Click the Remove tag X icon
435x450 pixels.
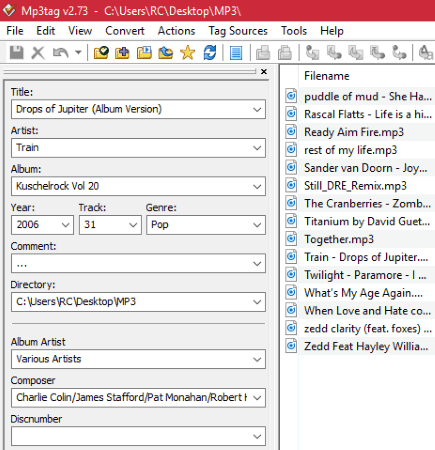pyautogui.click(x=38, y=53)
